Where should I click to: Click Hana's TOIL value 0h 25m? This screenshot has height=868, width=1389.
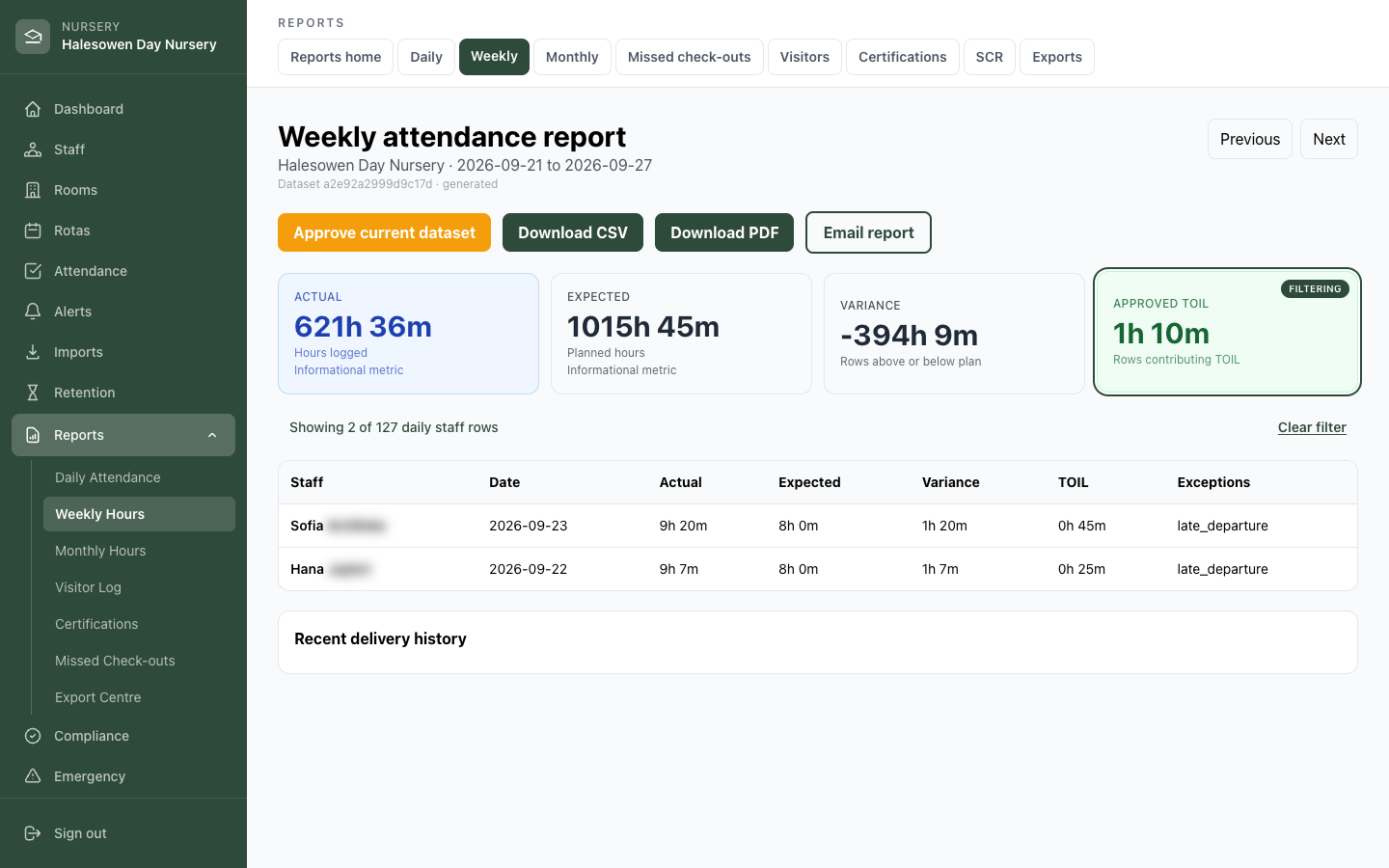(x=1082, y=569)
